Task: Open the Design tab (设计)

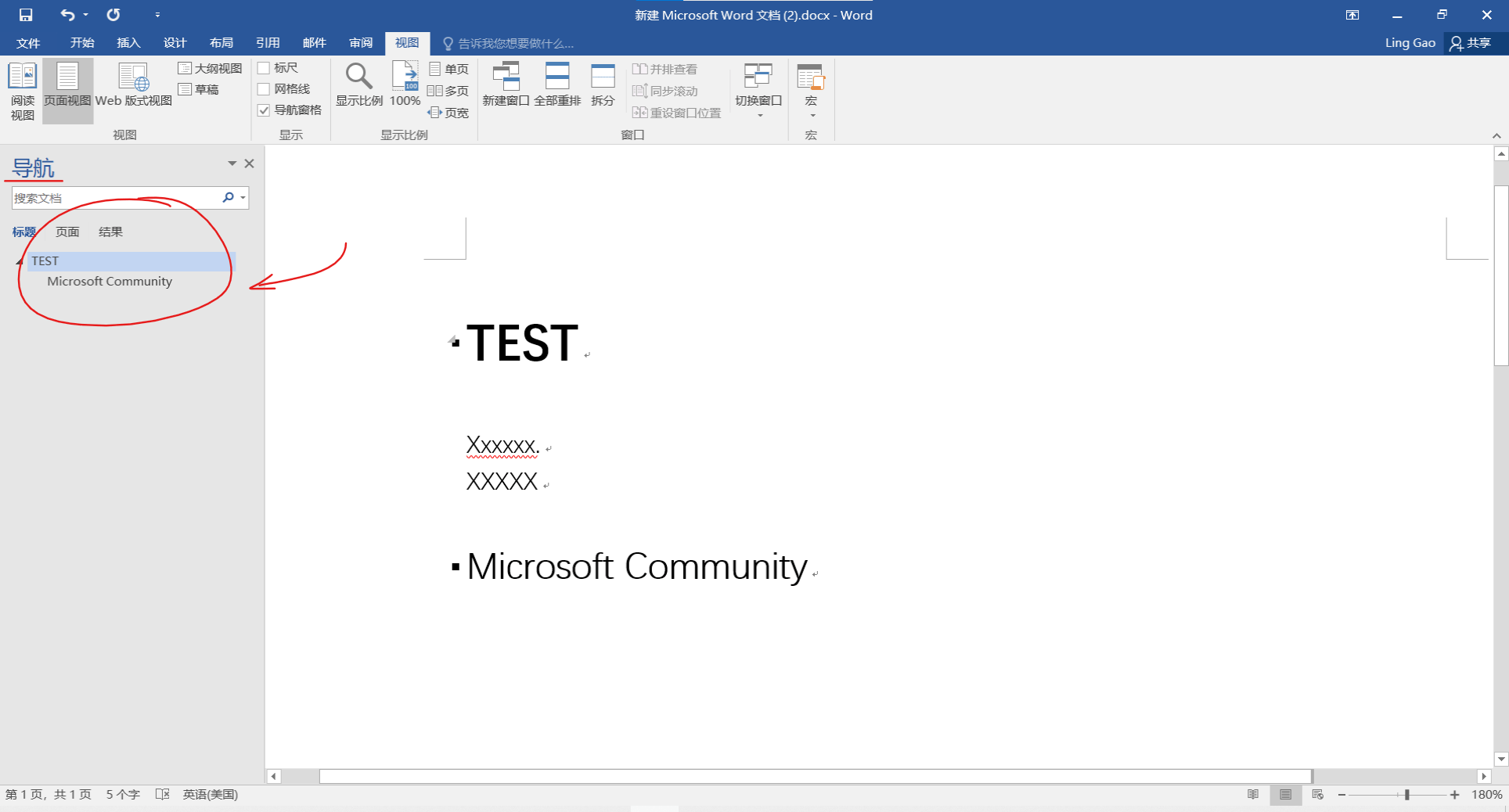Action: pyautogui.click(x=175, y=43)
